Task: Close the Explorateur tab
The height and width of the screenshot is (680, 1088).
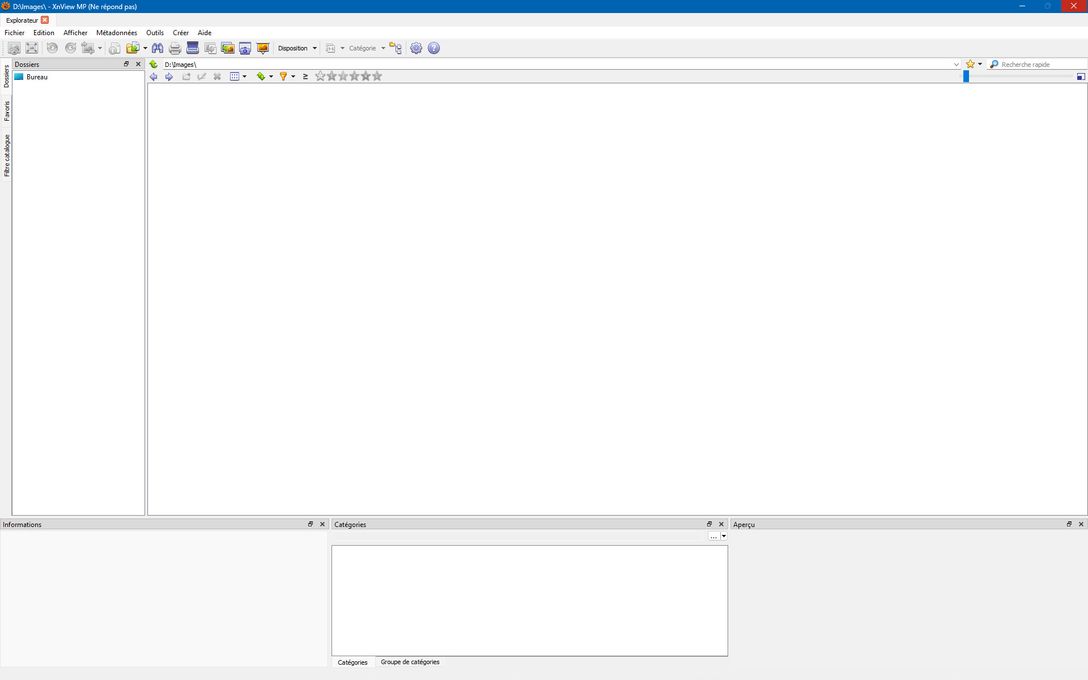Action: pyautogui.click(x=45, y=20)
